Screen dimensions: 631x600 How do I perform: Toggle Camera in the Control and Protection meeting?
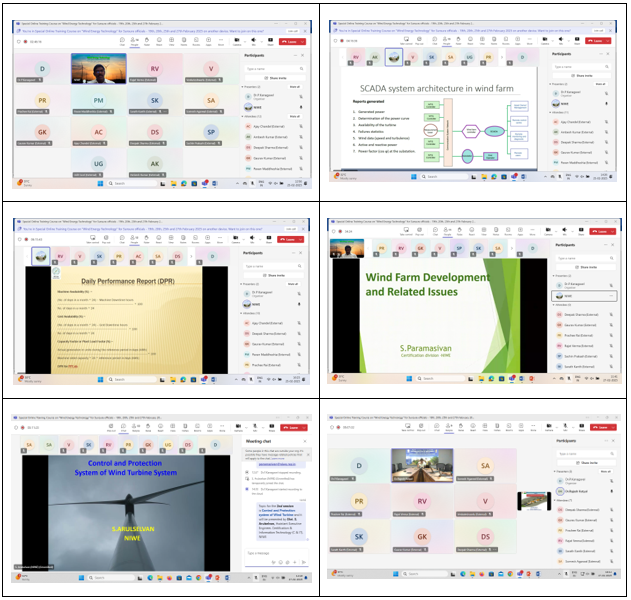pyautogui.click(x=238, y=426)
